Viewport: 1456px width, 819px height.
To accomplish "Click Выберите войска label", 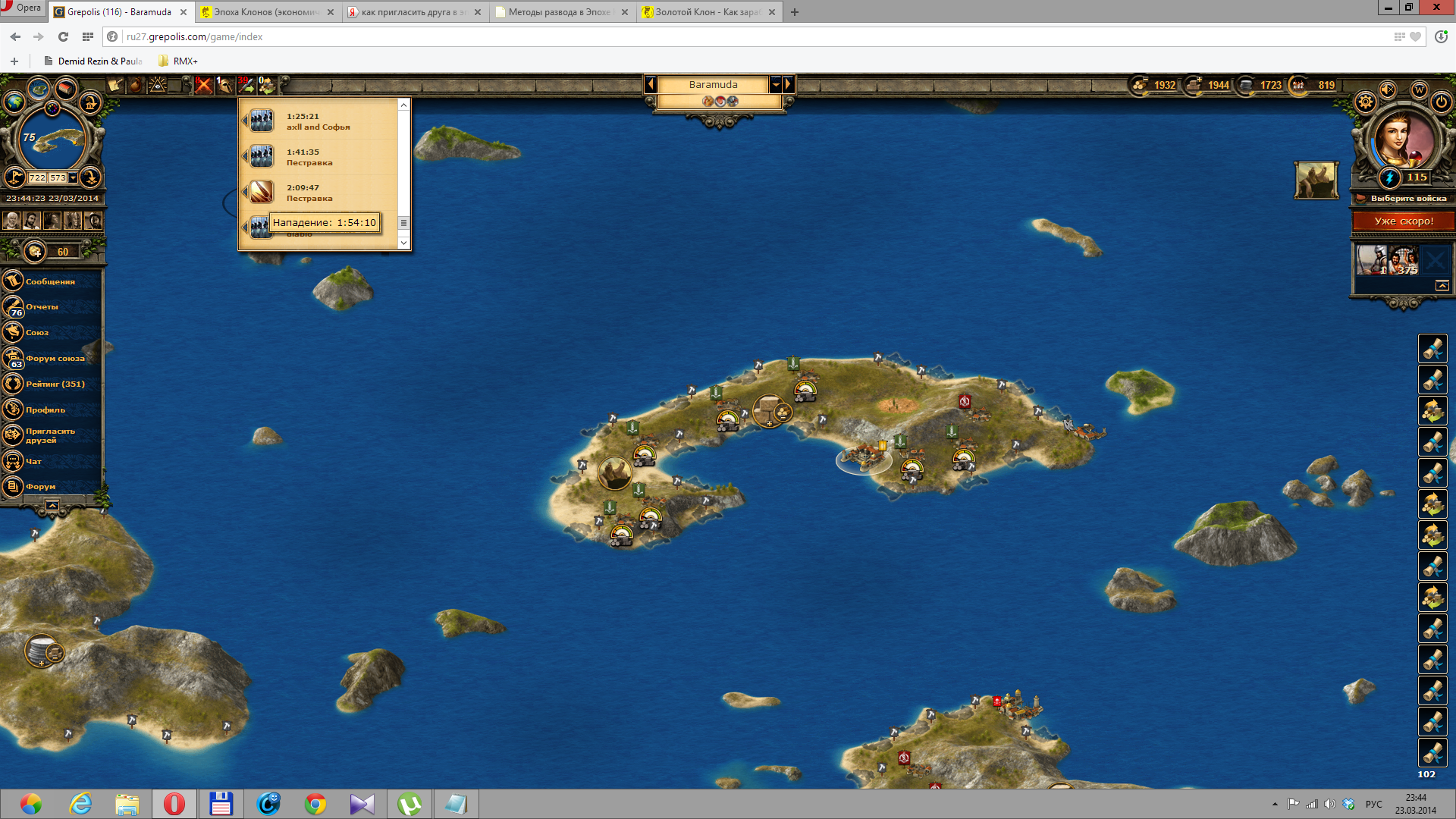I will (x=1408, y=199).
